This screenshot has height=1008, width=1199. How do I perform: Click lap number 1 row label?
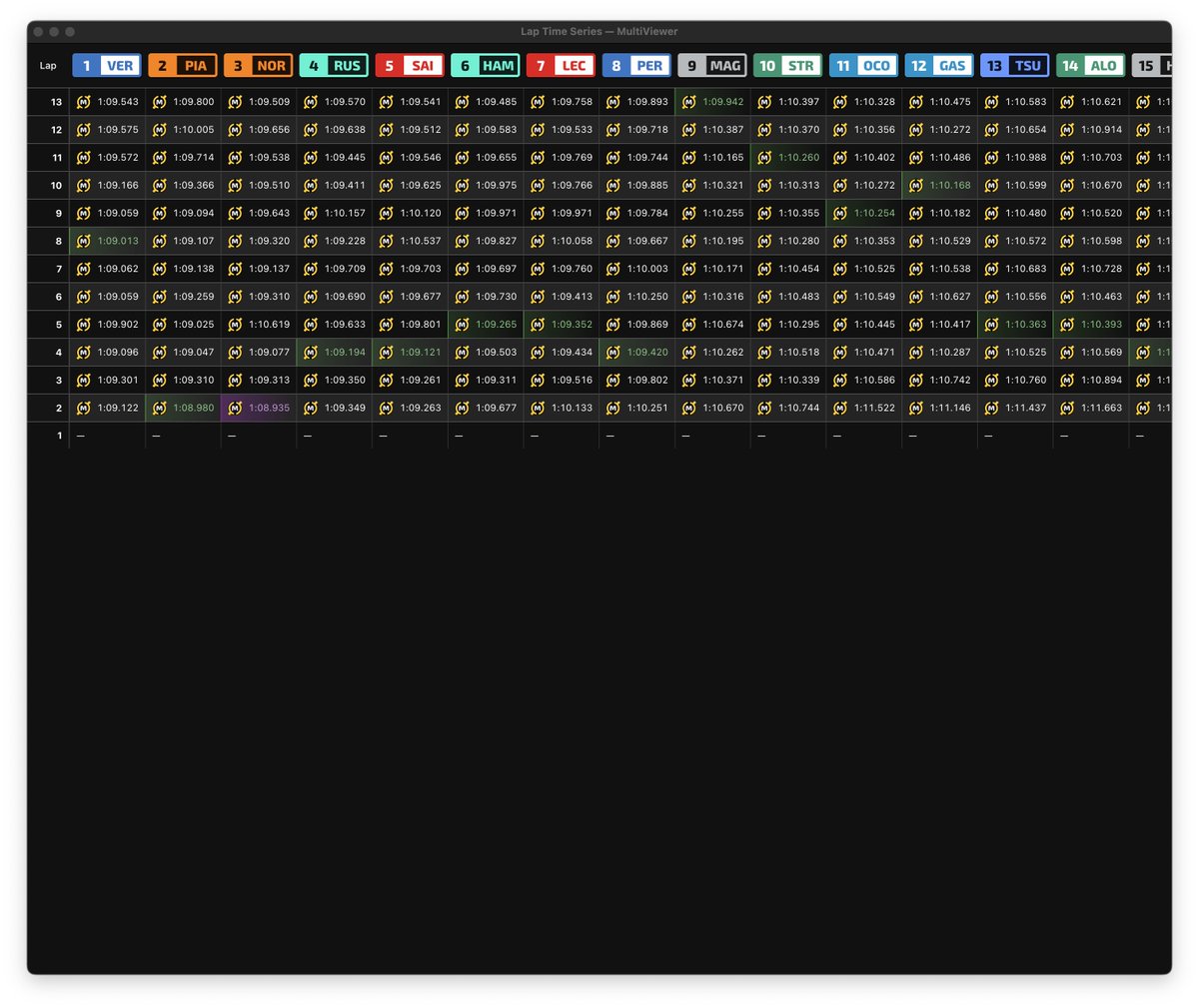coord(59,436)
